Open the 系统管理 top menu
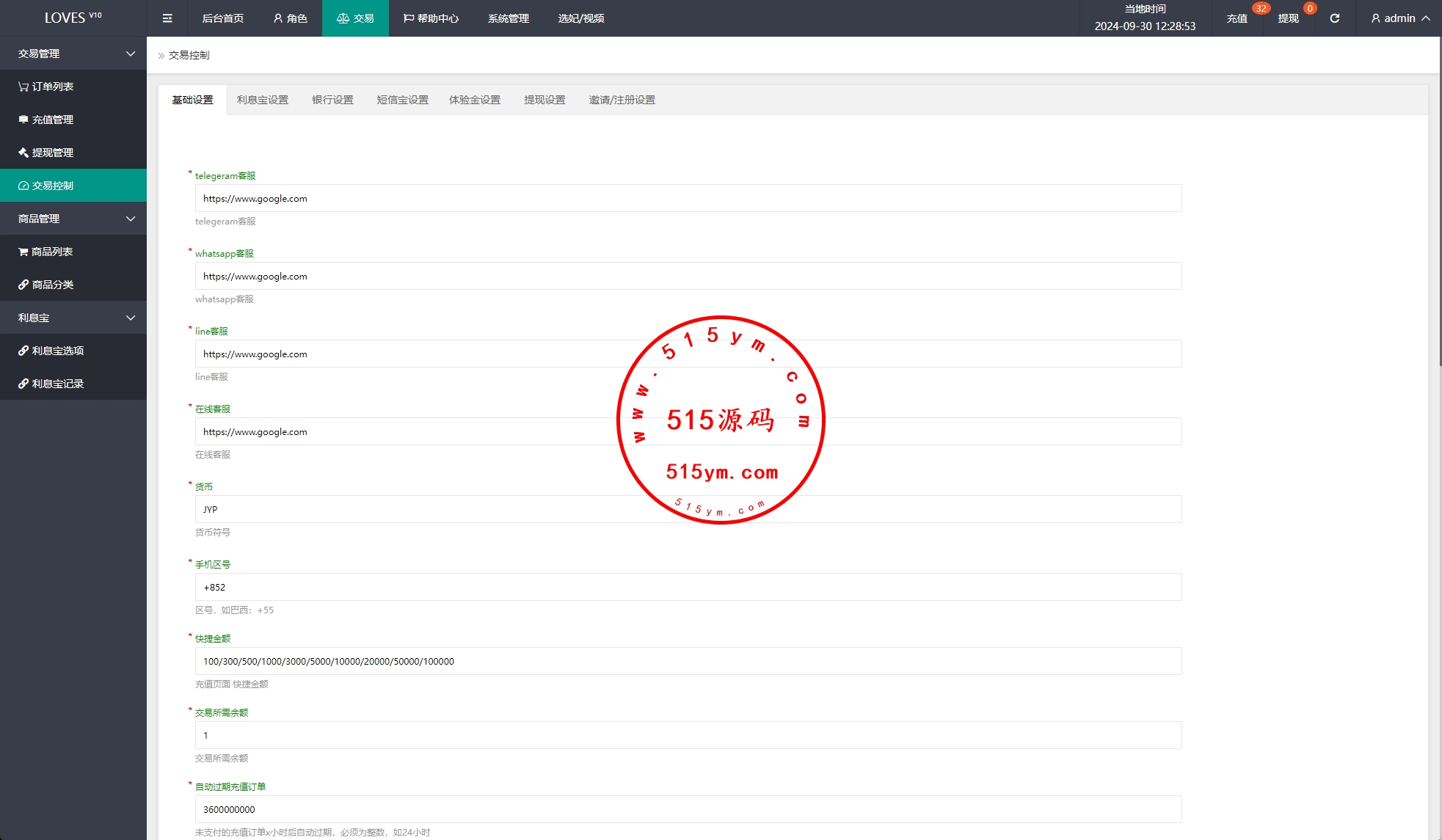 pyautogui.click(x=508, y=18)
